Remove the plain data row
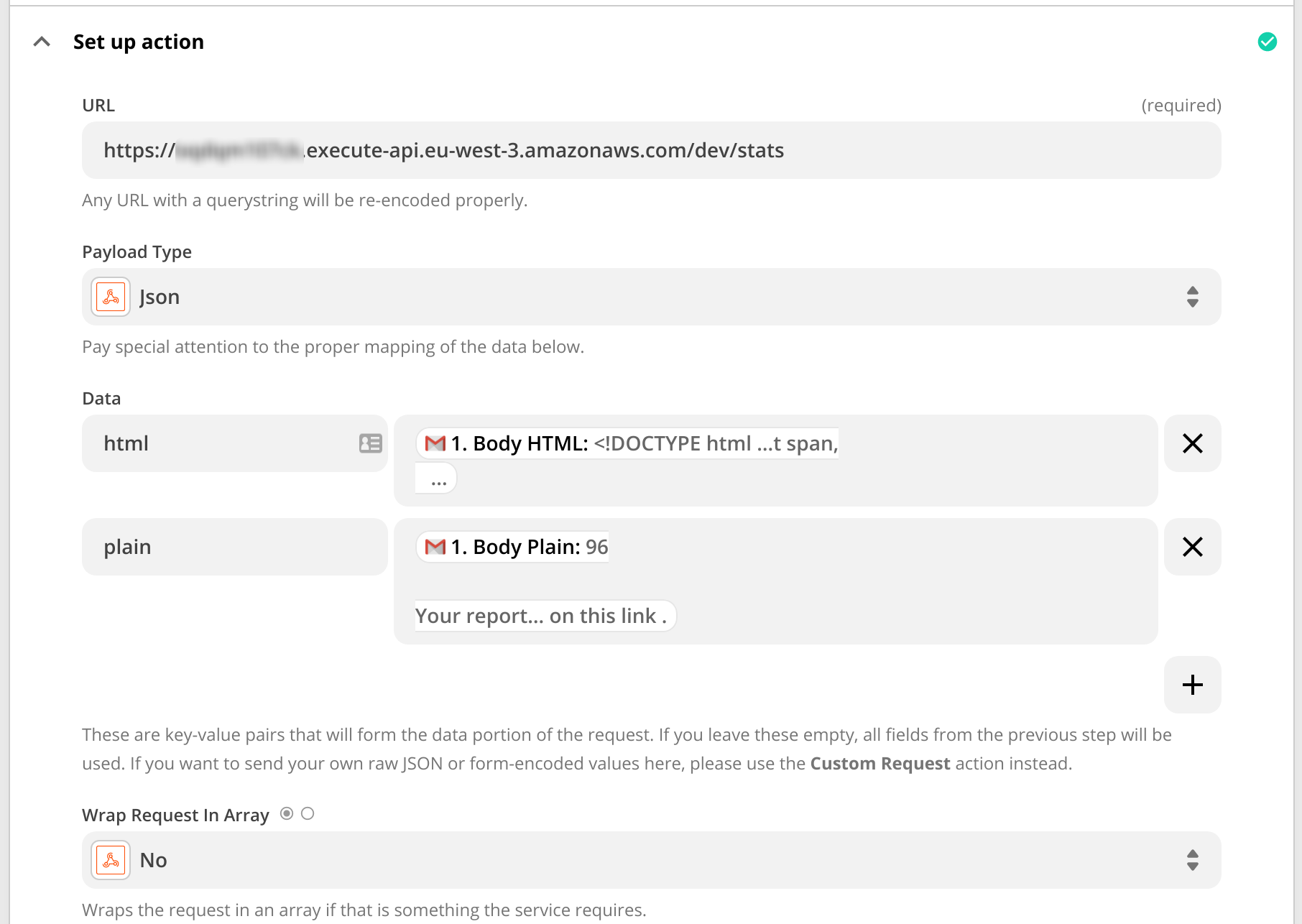 (1192, 547)
